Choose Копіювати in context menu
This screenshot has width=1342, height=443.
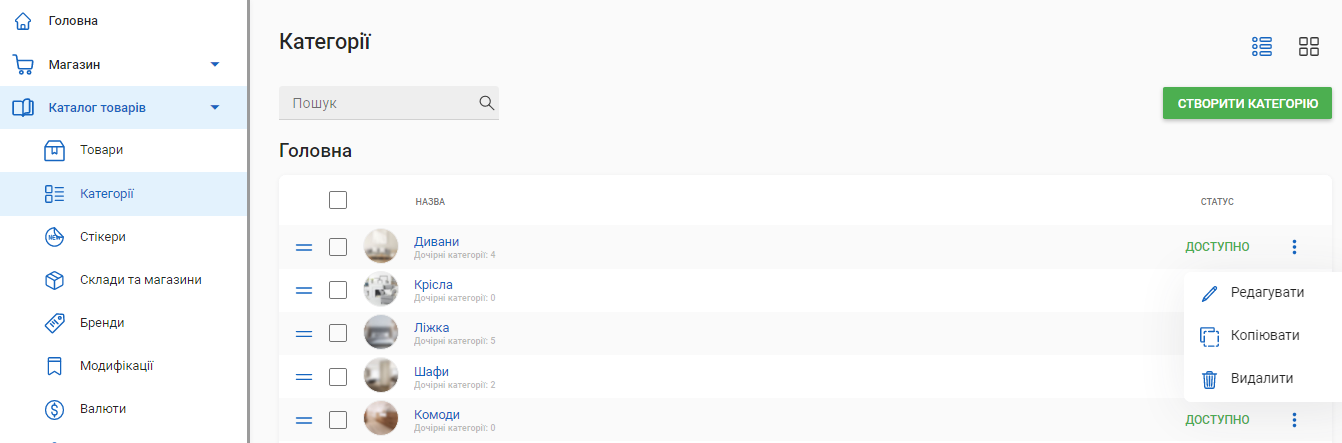coord(1265,335)
